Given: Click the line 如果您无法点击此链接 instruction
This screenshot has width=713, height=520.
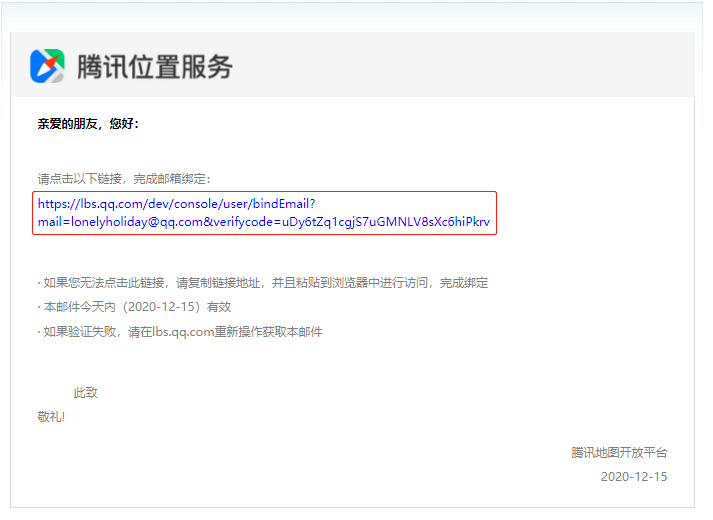Looking at the screenshot, I should click(x=263, y=283).
